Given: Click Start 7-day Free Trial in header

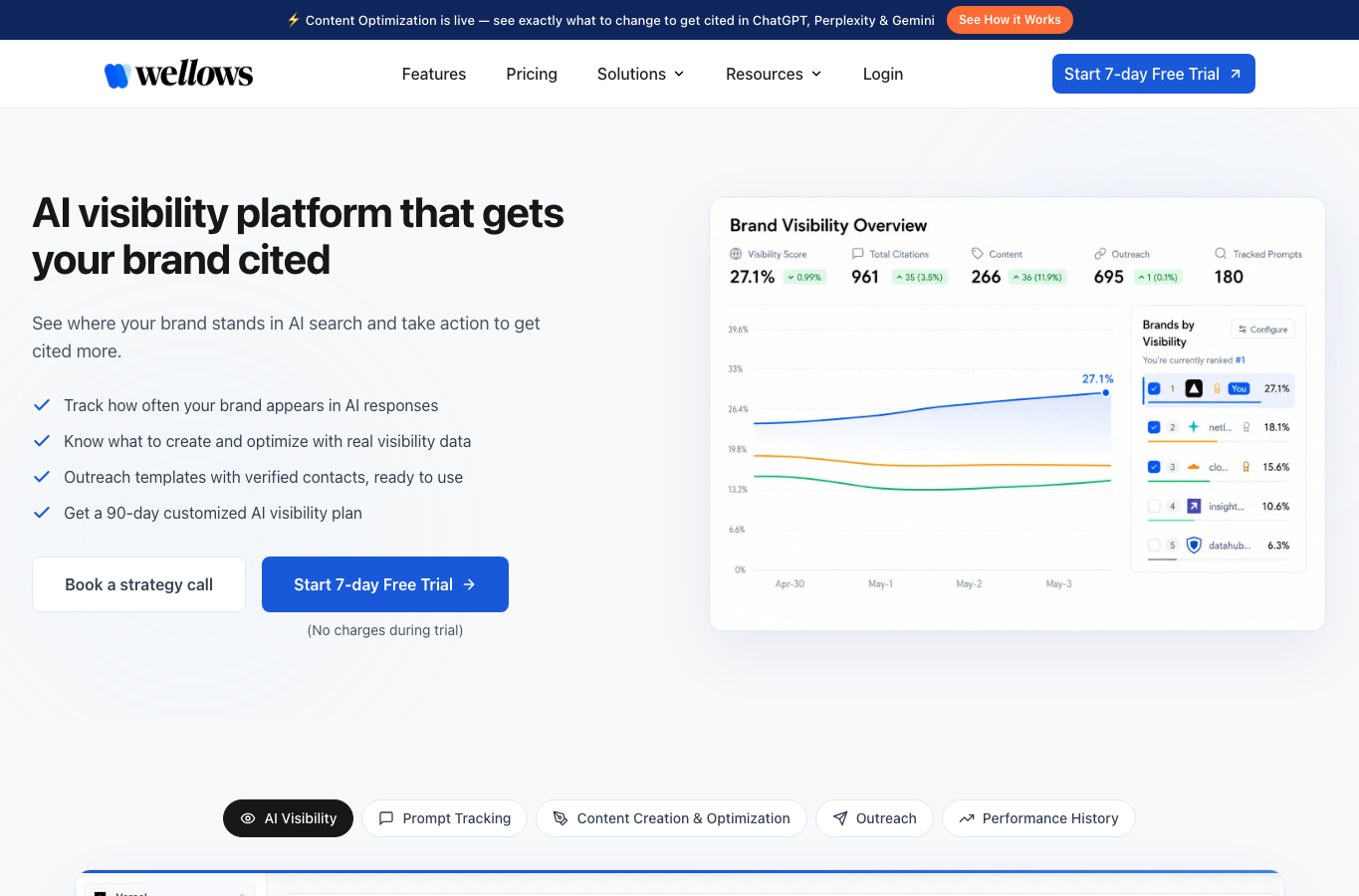Looking at the screenshot, I should 1154,74.
